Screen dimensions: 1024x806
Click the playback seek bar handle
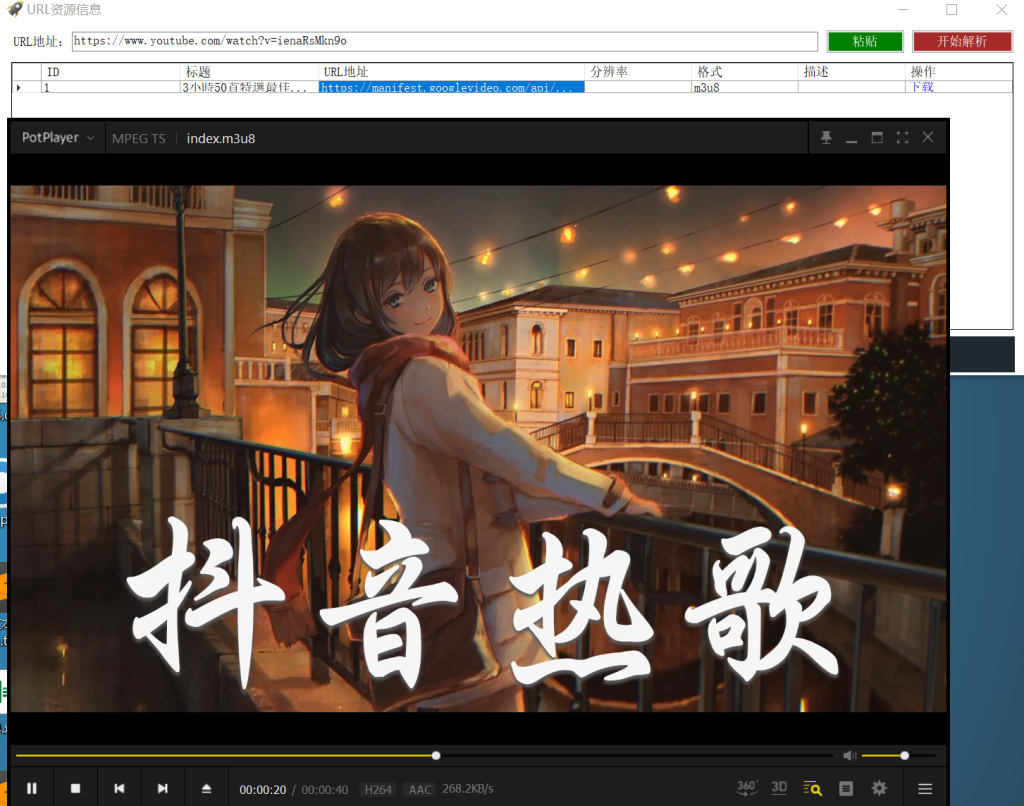[x=436, y=756]
